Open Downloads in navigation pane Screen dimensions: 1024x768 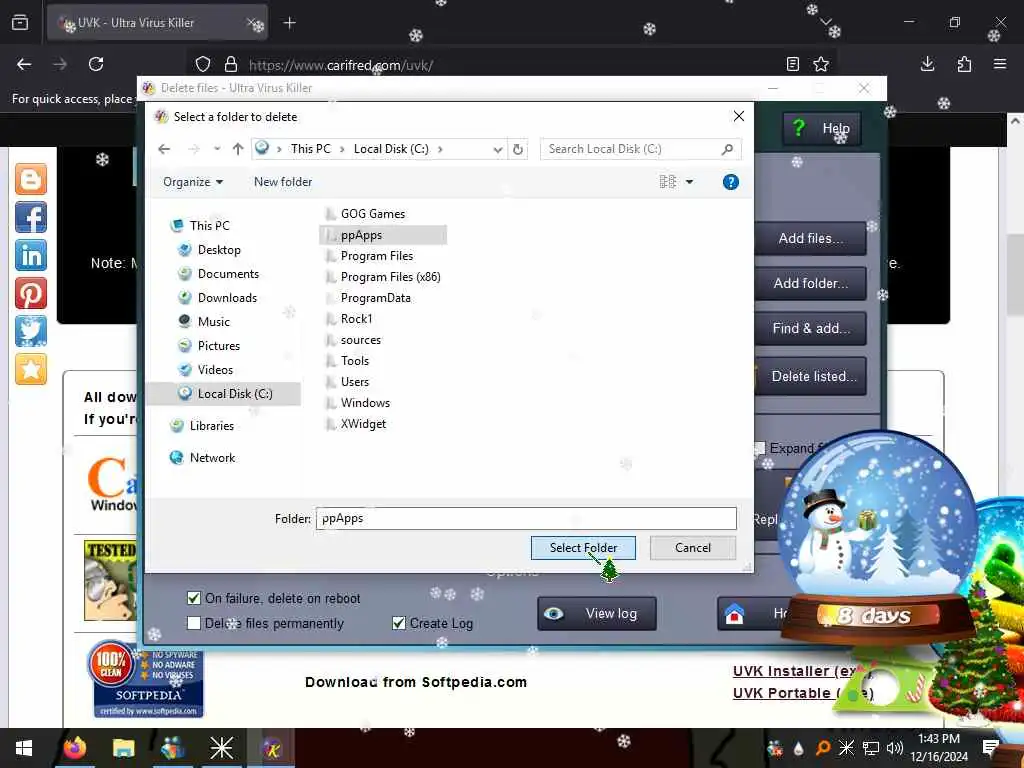(x=227, y=298)
